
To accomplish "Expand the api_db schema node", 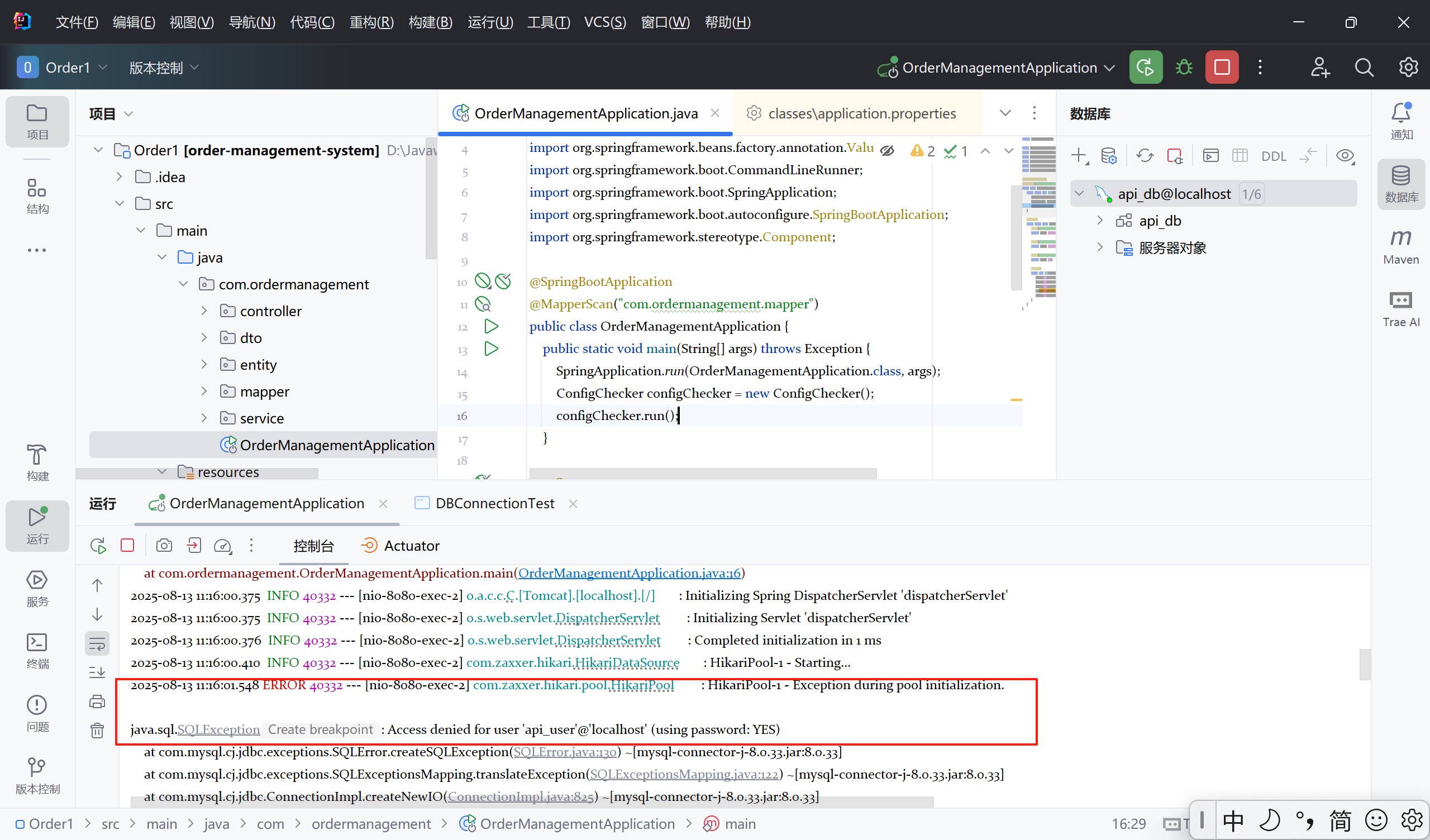I will point(1100,220).
